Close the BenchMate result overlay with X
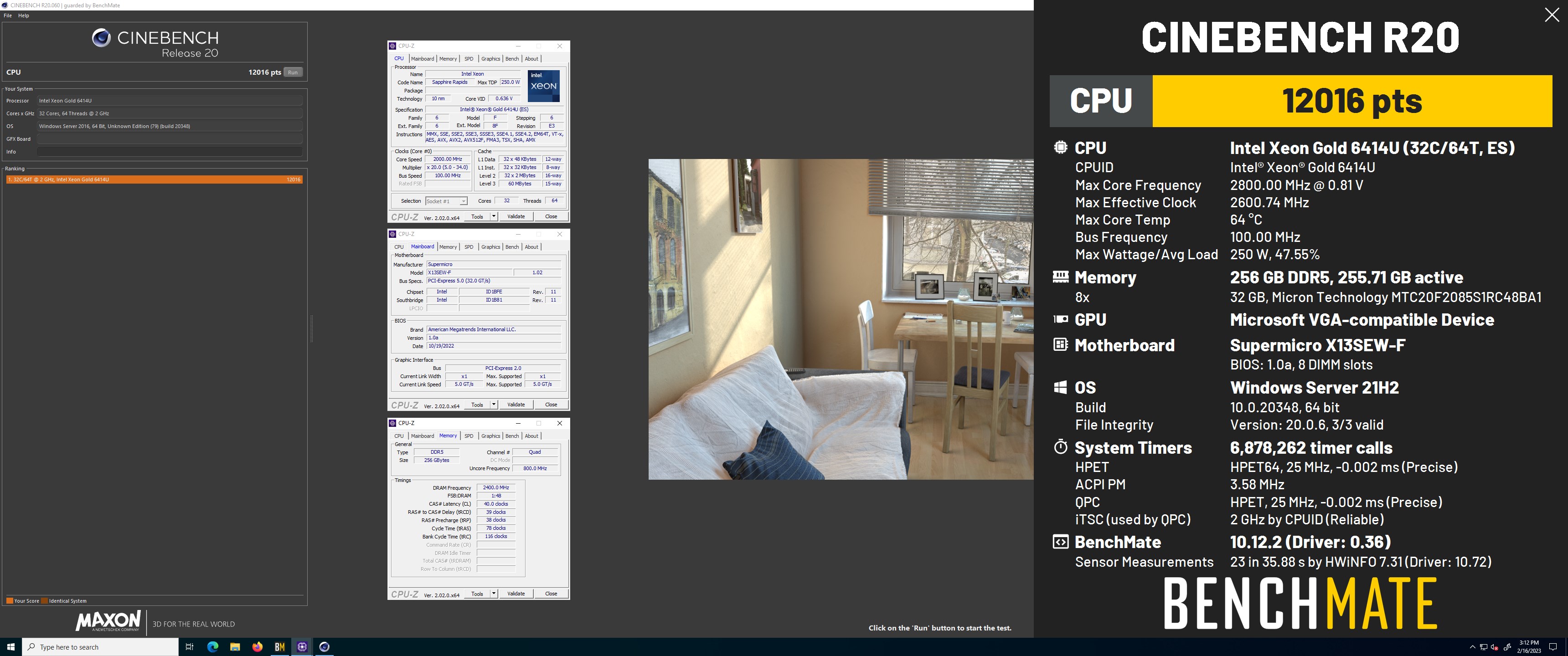The width and height of the screenshot is (1568, 656). 1552,15
